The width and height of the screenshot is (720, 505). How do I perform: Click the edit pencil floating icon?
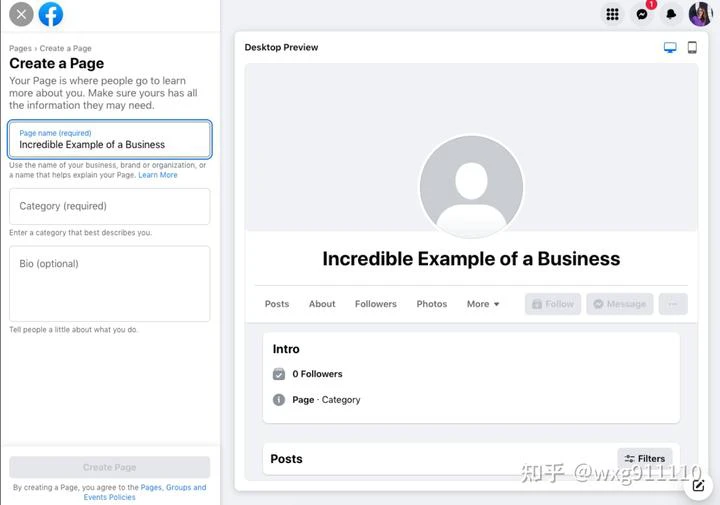[698, 485]
